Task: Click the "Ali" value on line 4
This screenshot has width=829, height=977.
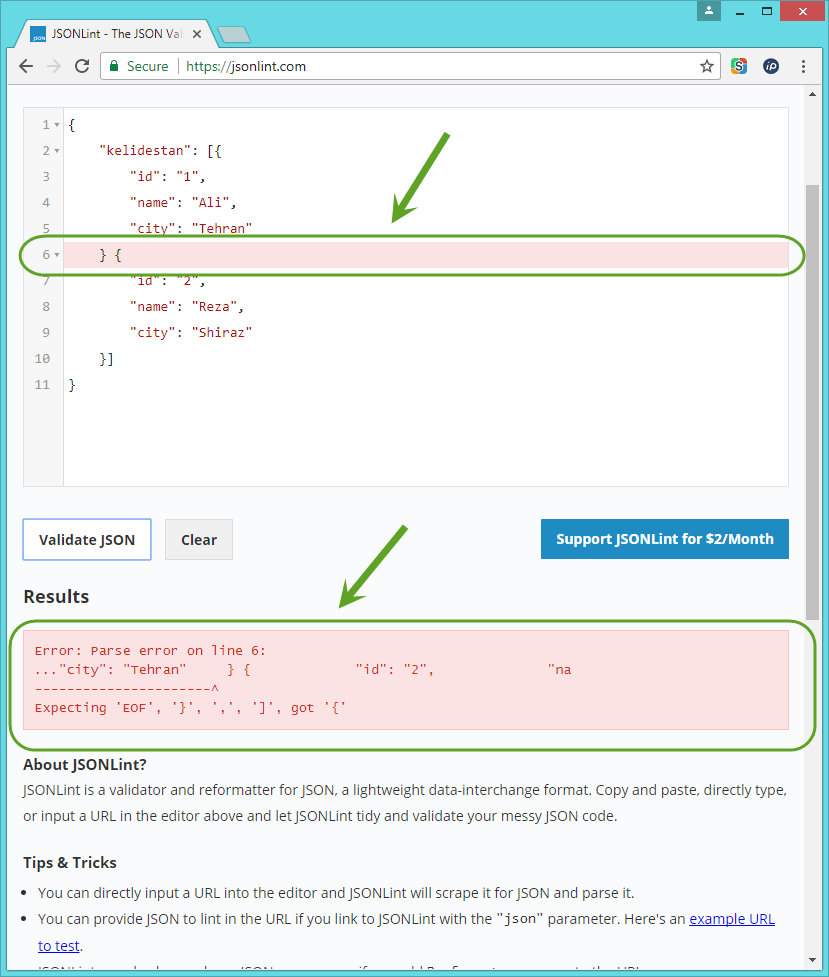Action: [x=210, y=203]
